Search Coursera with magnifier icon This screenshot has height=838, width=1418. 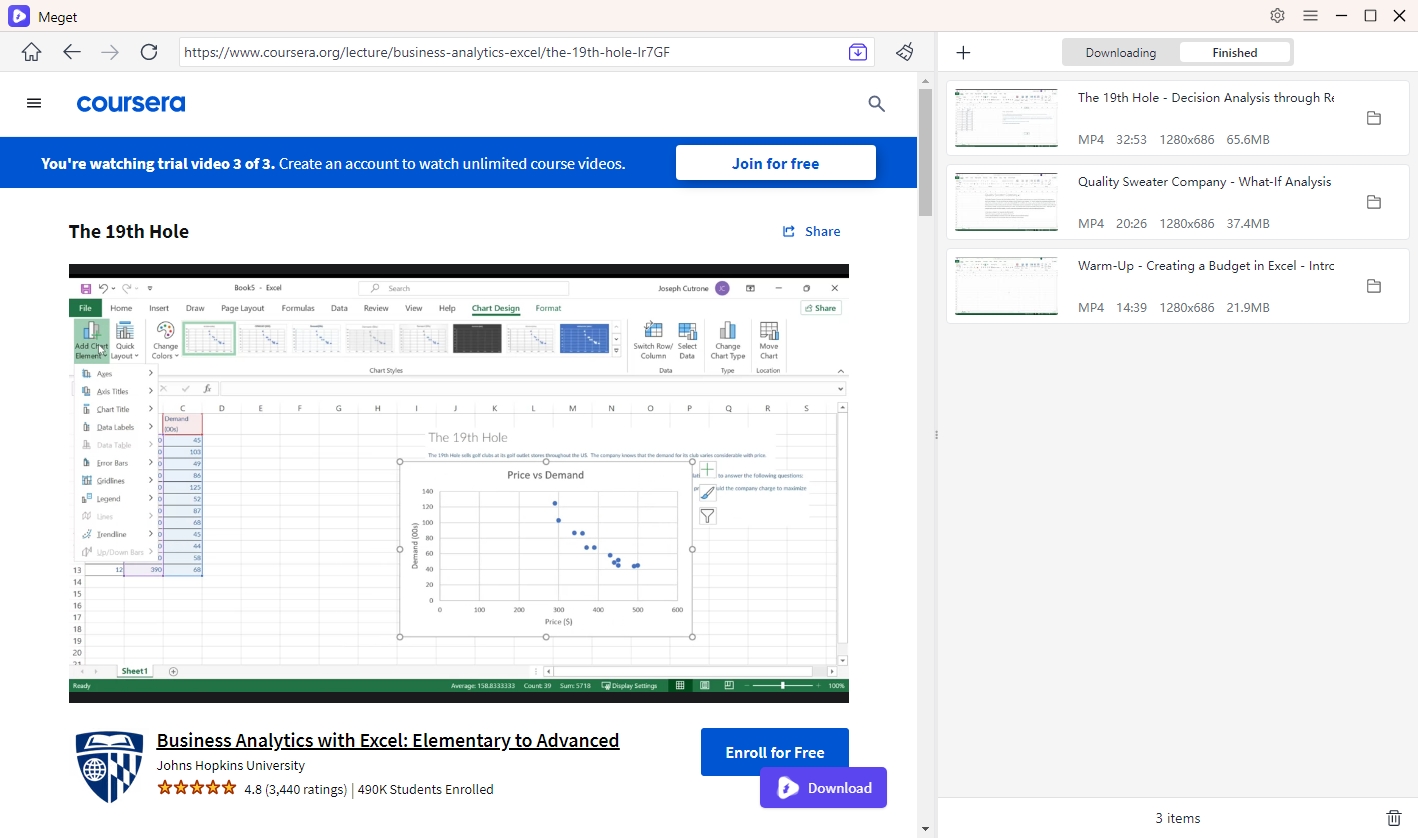[x=877, y=103]
